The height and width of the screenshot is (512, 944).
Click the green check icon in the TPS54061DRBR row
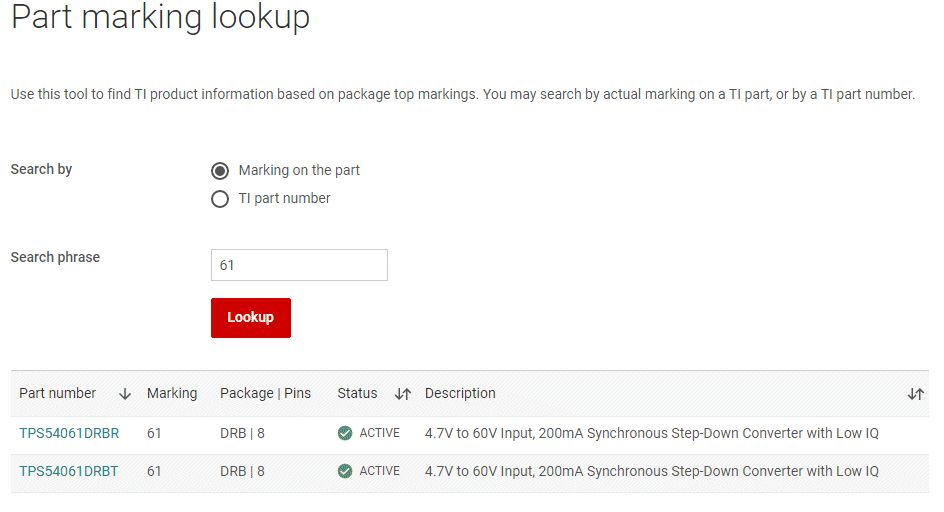345,433
